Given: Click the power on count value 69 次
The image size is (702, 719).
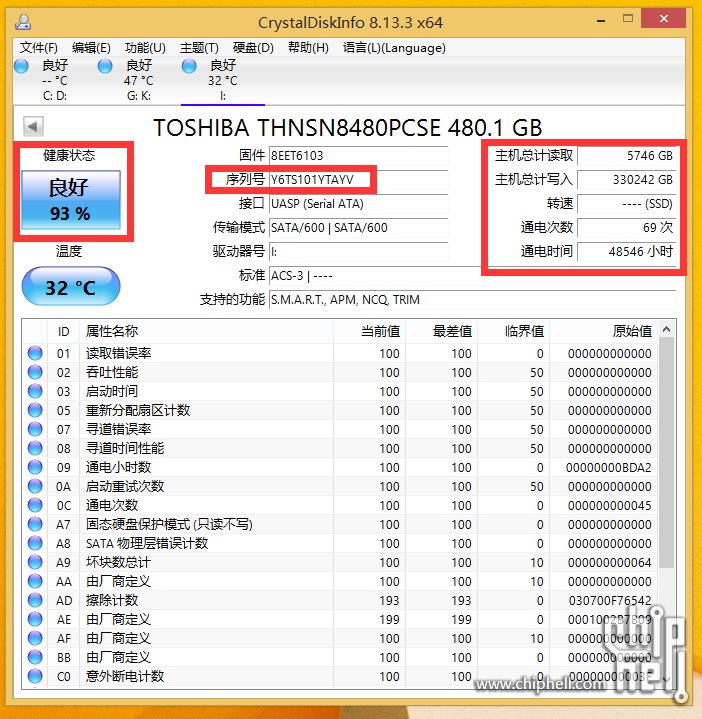Looking at the screenshot, I should tap(627, 227).
